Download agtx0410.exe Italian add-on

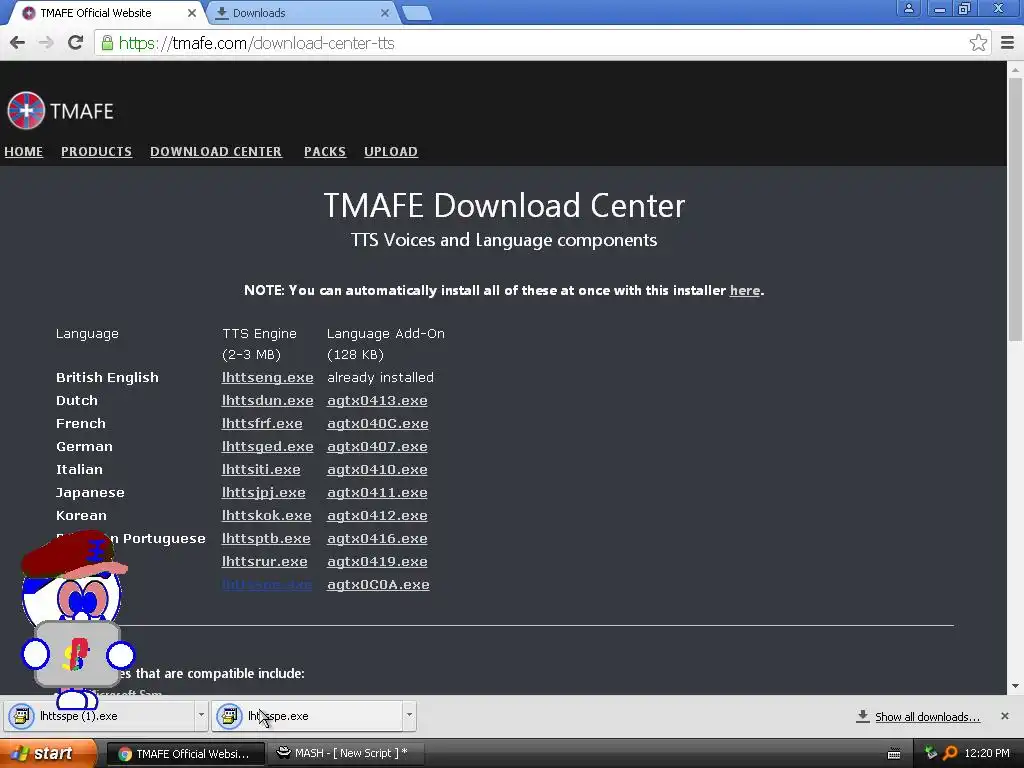tap(377, 470)
